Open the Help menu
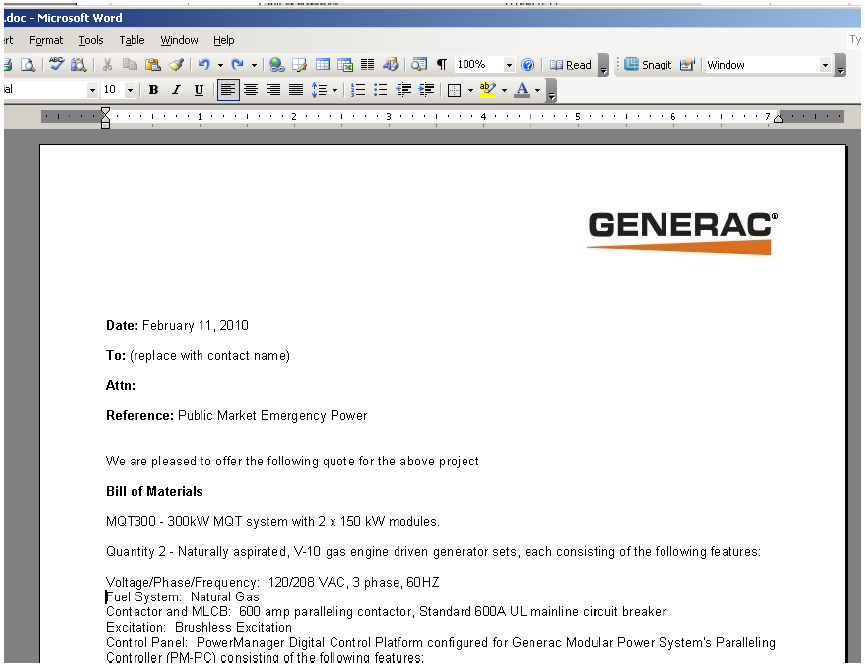Viewport: 865px width, 669px height. 223,40
